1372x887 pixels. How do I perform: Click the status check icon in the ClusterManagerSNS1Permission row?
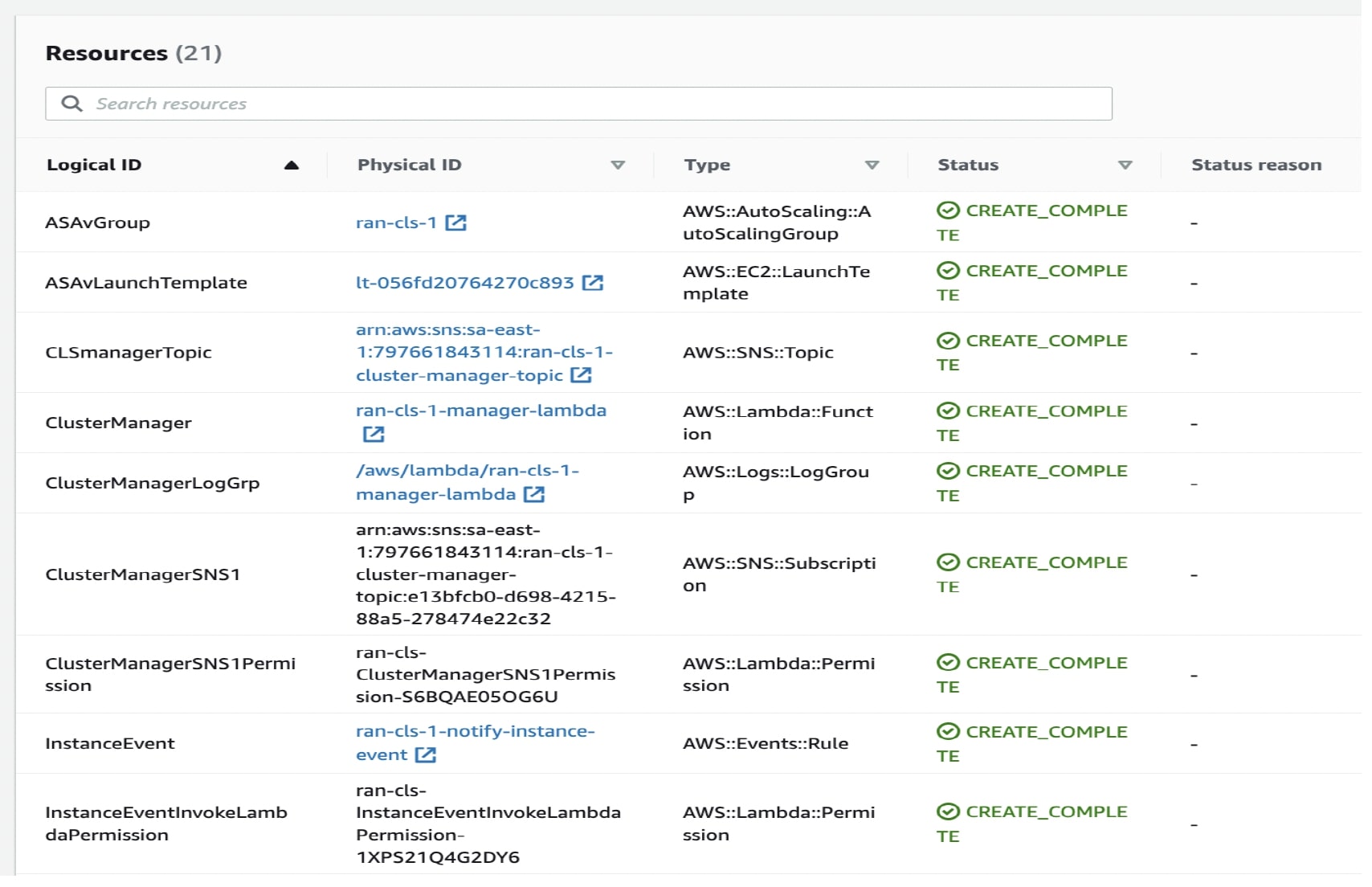[x=948, y=663]
